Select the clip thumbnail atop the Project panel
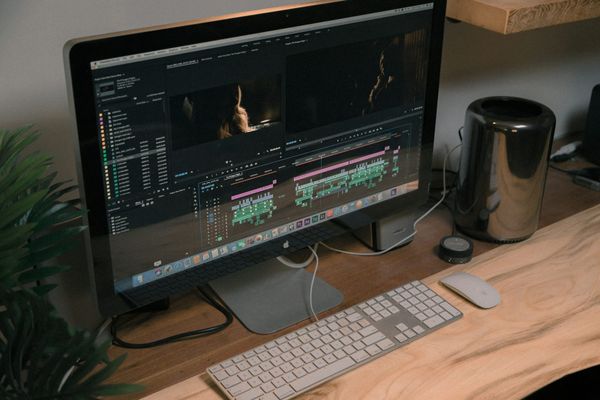 coord(106,89)
